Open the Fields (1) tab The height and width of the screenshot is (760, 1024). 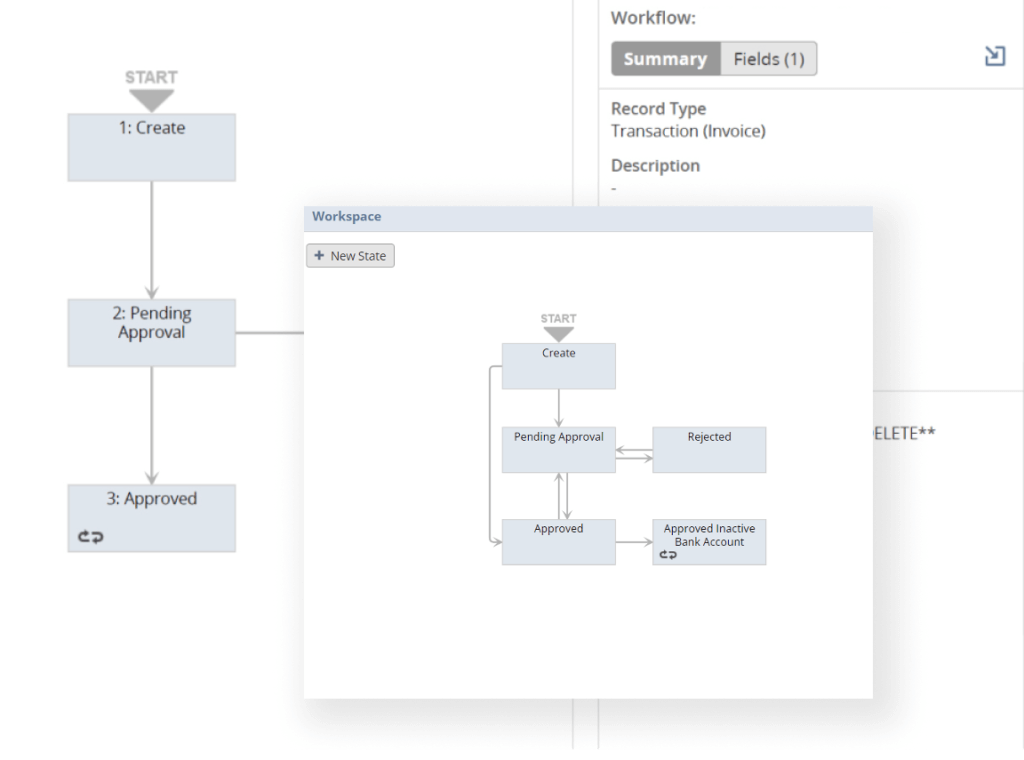point(768,59)
